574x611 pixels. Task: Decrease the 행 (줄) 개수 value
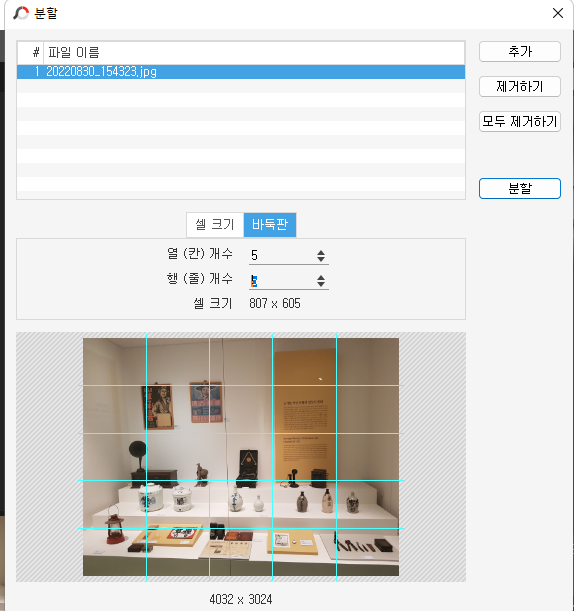coord(321,284)
